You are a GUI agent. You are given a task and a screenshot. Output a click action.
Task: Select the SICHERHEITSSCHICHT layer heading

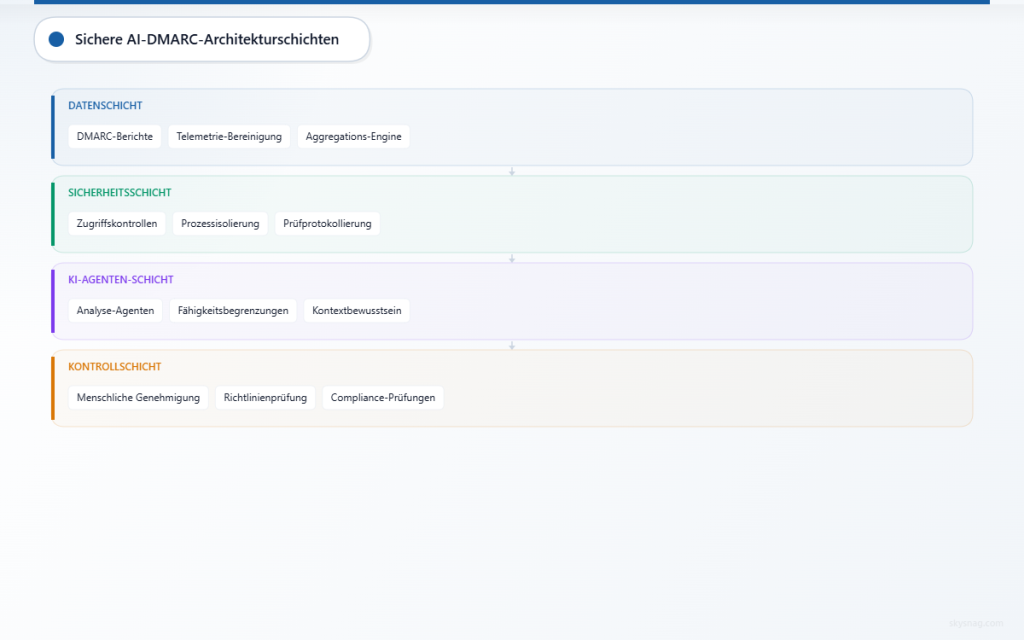point(120,192)
